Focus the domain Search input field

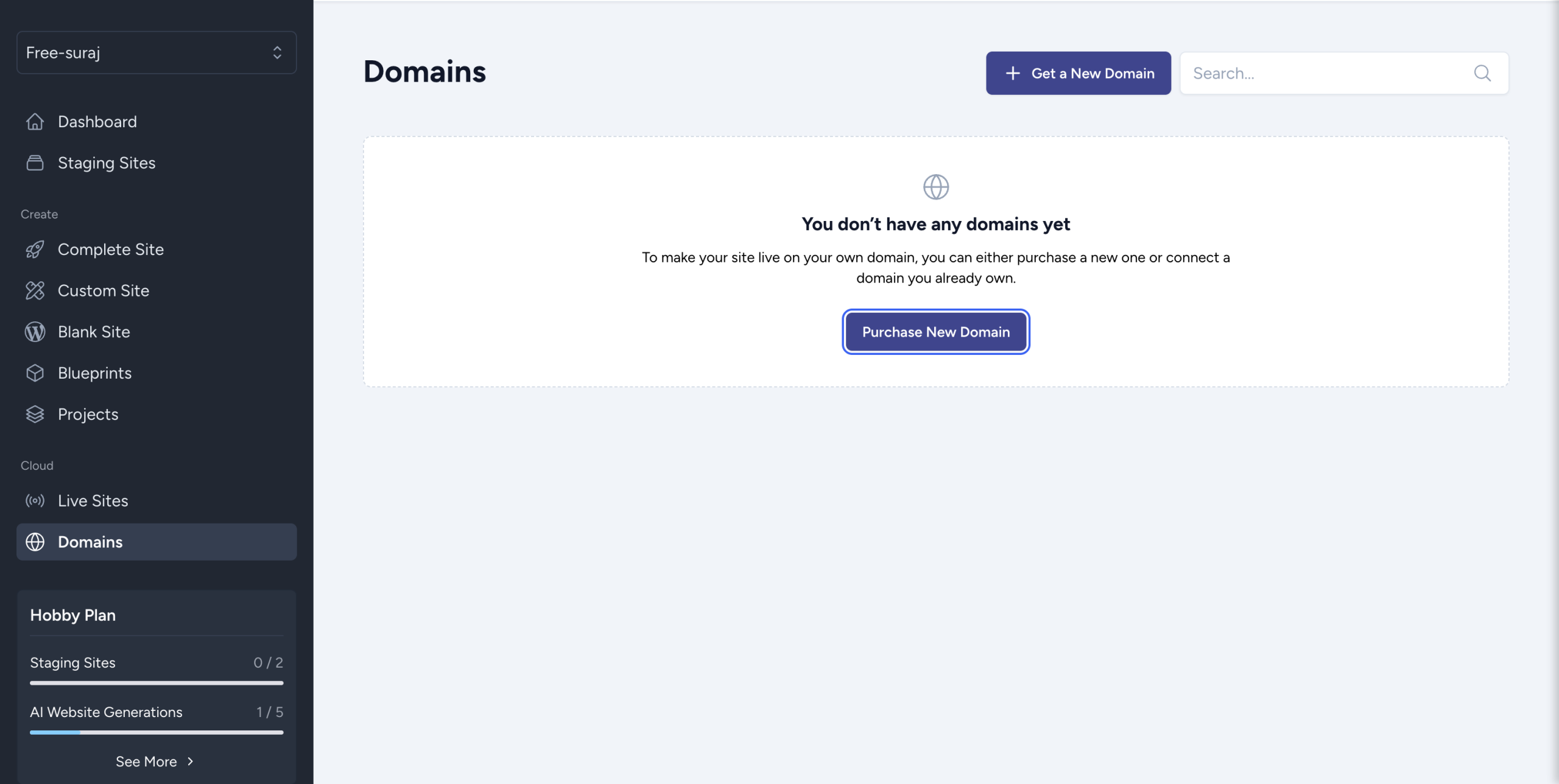pyautogui.click(x=1328, y=74)
